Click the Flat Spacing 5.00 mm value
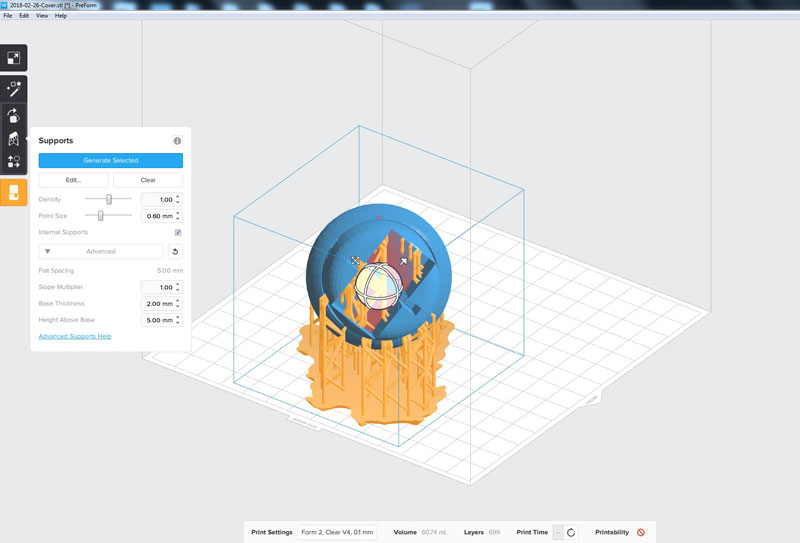The height and width of the screenshot is (543, 800). click(x=170, y=270)
